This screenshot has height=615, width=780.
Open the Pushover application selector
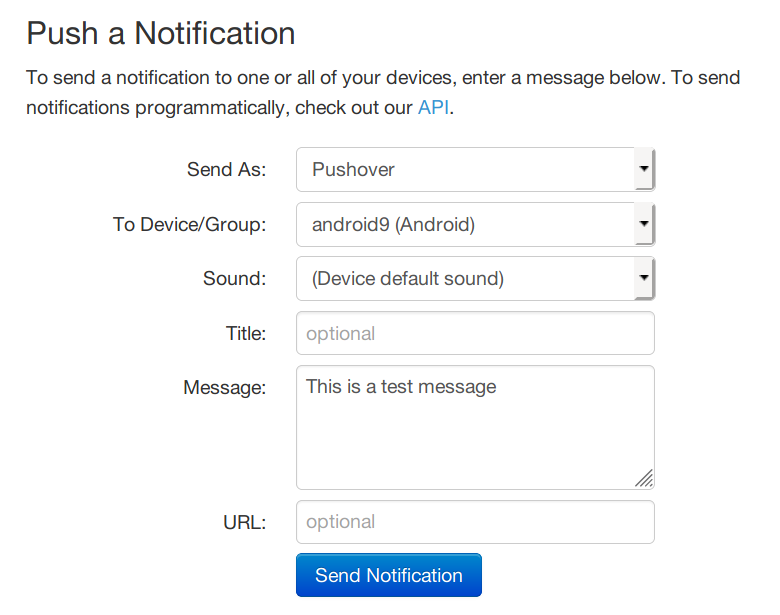(466, 170)
